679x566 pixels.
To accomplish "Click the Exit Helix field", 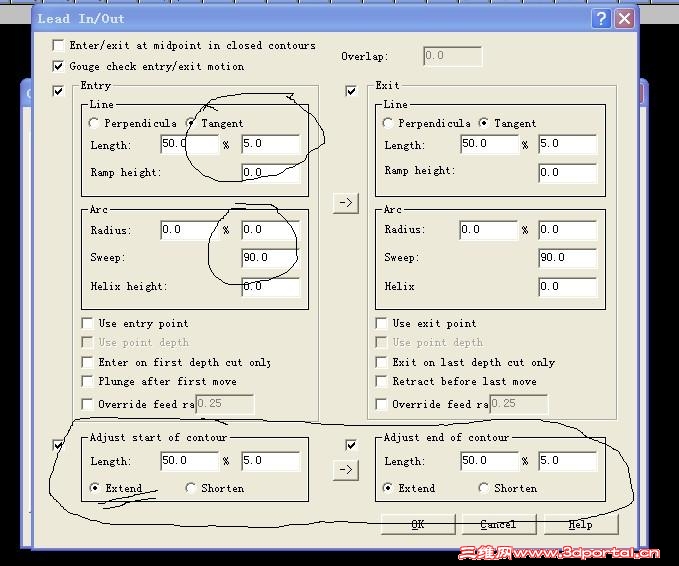I will (568, 287).
